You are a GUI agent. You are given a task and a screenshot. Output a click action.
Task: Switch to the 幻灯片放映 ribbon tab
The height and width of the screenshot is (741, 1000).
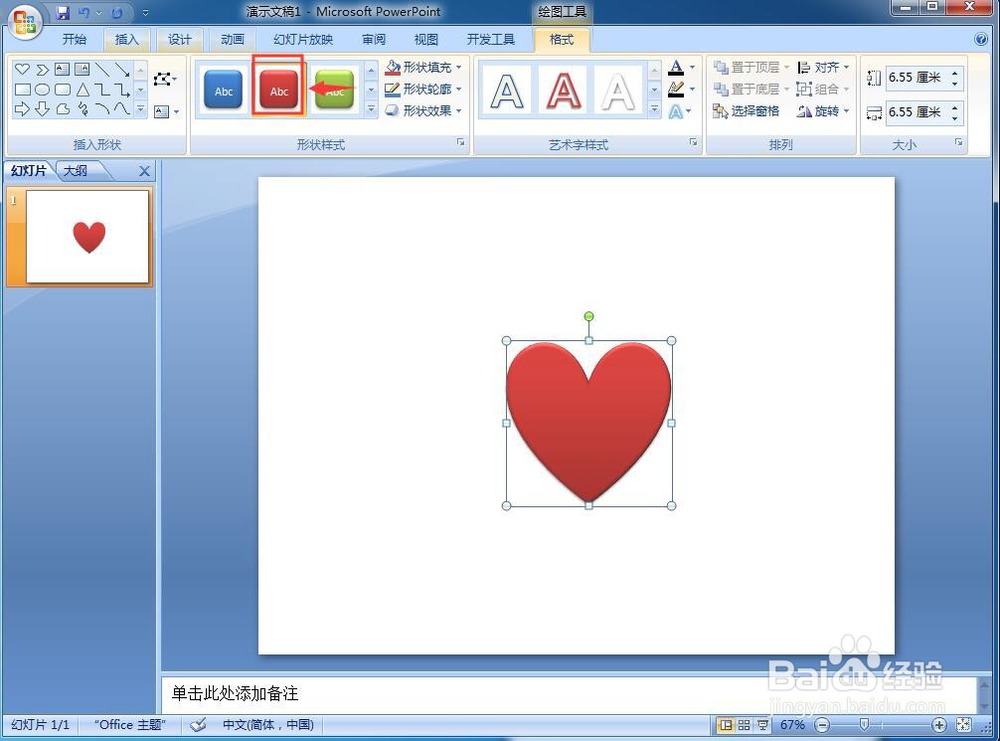point(303,40)
